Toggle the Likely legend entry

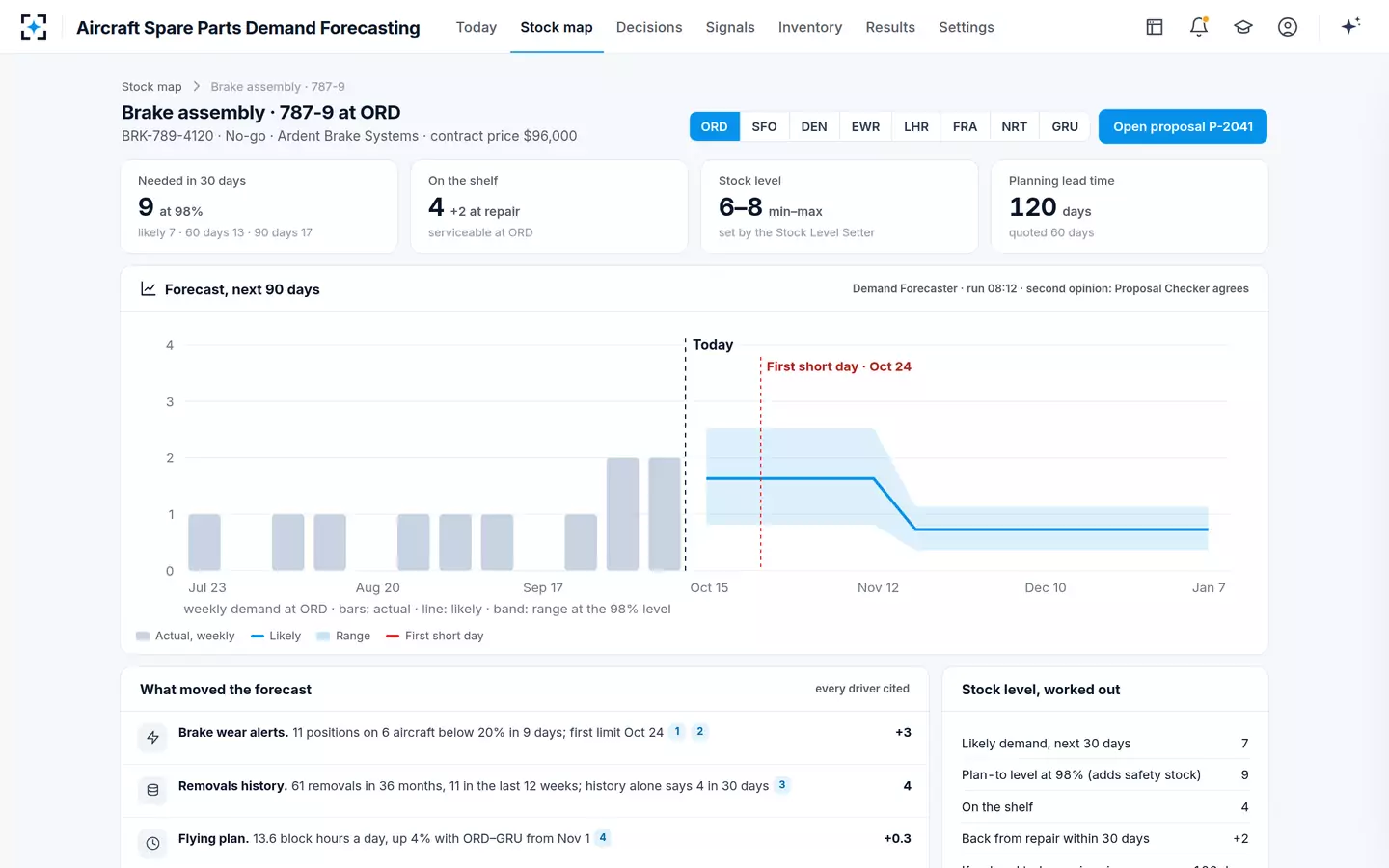276,636
